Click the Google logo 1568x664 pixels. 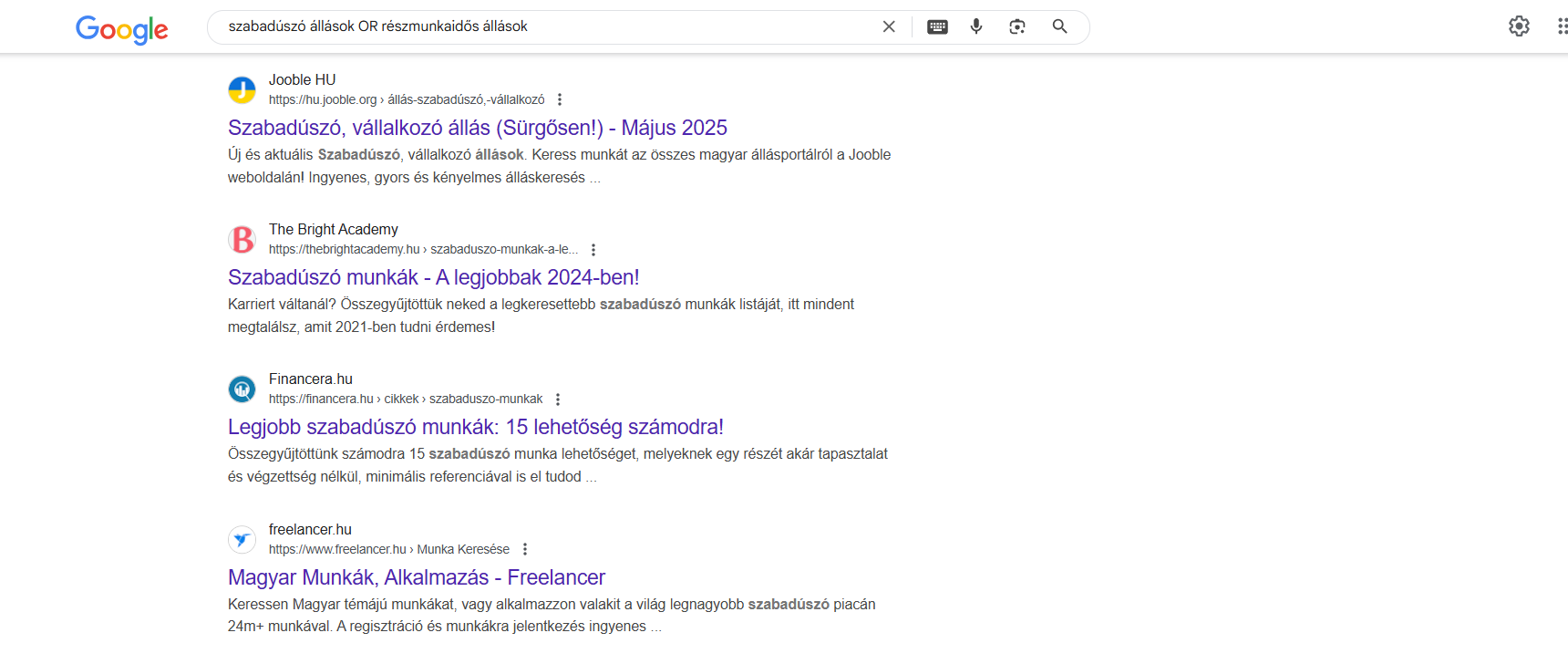click(122, 29)
